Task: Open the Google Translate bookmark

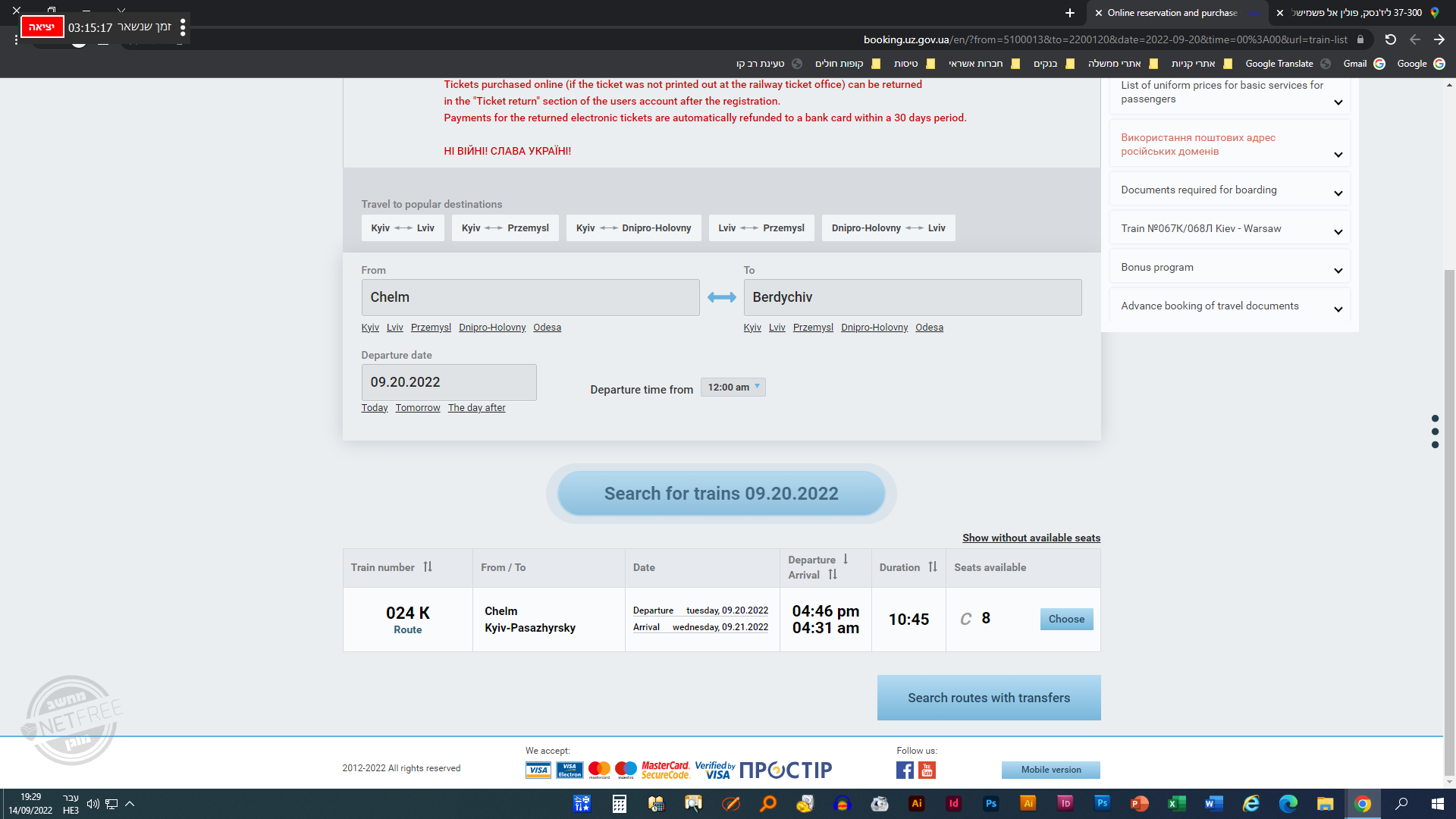Action: point(1279,64)
